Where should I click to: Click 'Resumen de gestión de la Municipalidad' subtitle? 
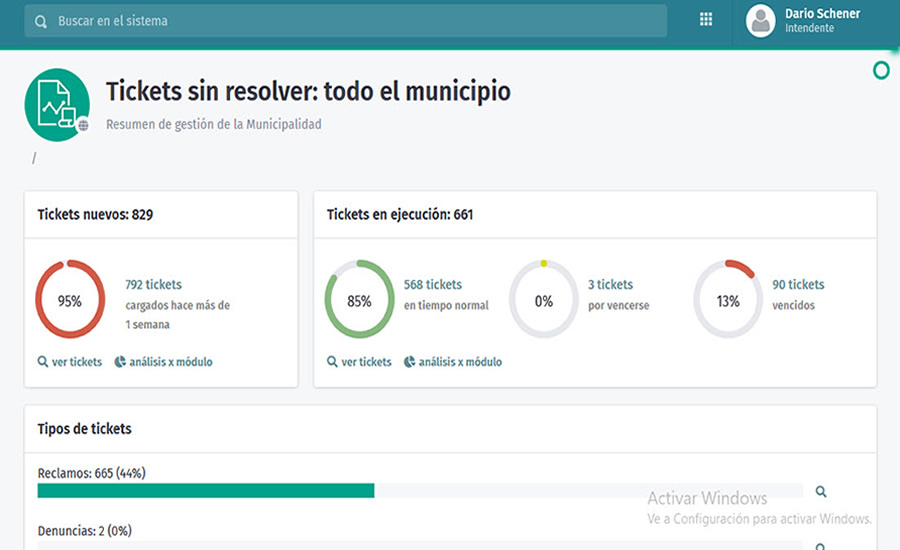[x=214, y=124]
